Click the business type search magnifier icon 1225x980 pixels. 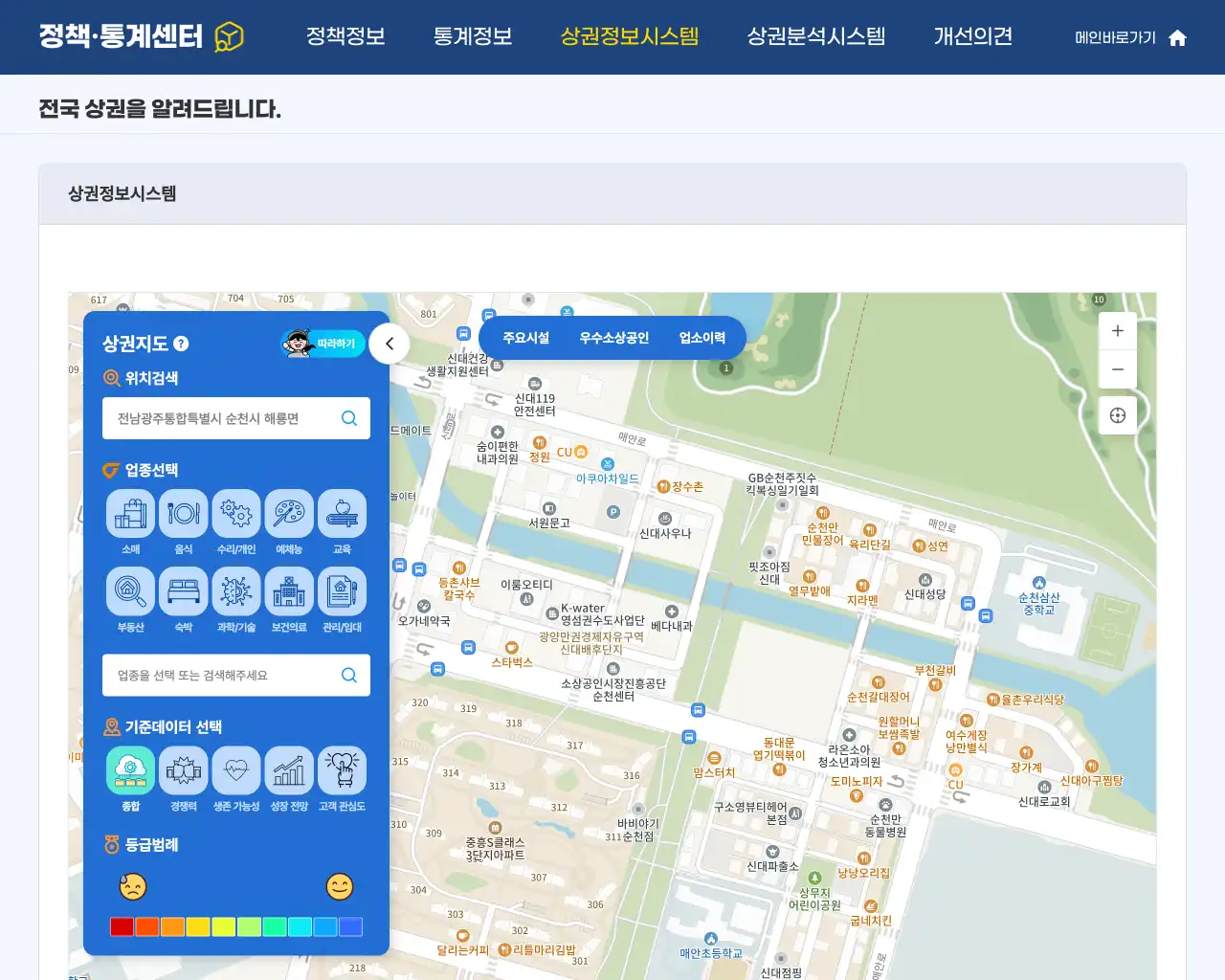[349, 675]
